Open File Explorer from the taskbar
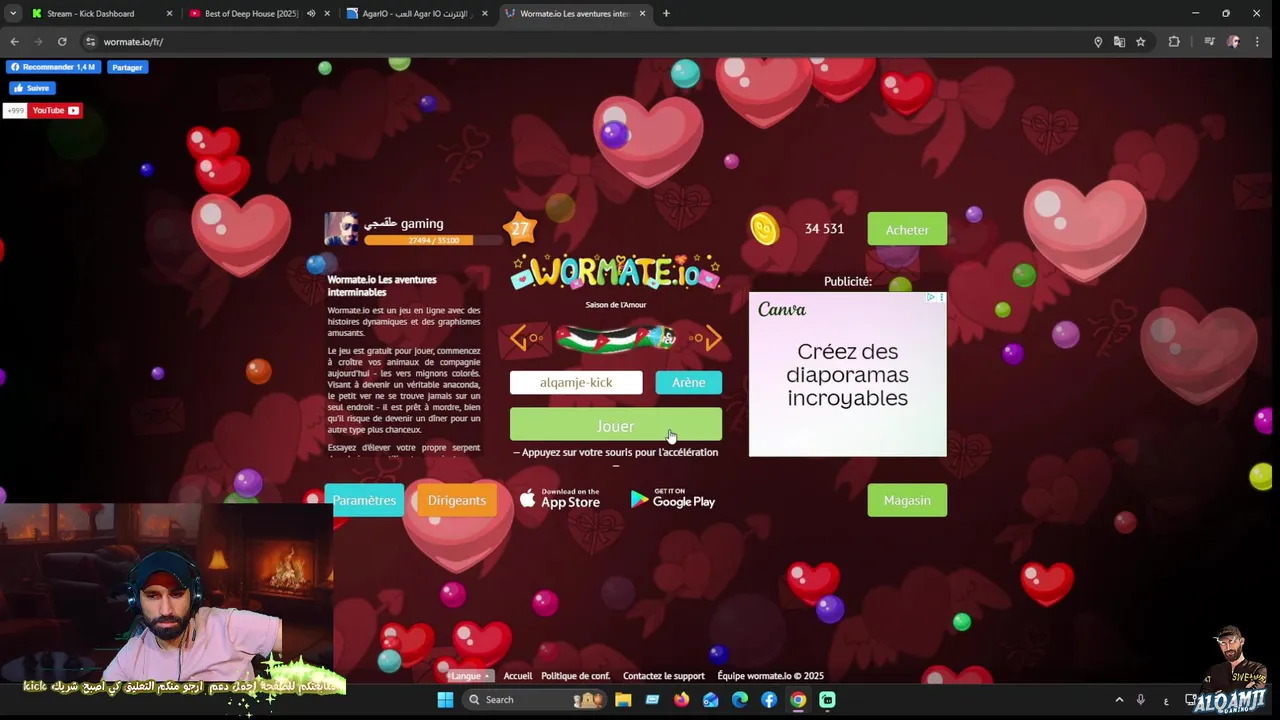The image size is (1280, 720). click(623, 700)
